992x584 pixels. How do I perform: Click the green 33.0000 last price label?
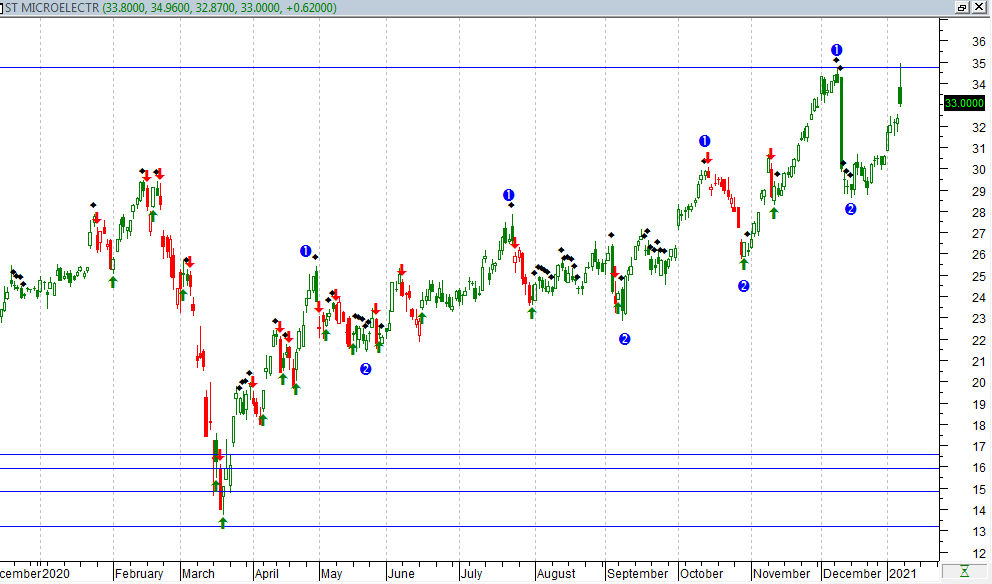tap(964, 103)
